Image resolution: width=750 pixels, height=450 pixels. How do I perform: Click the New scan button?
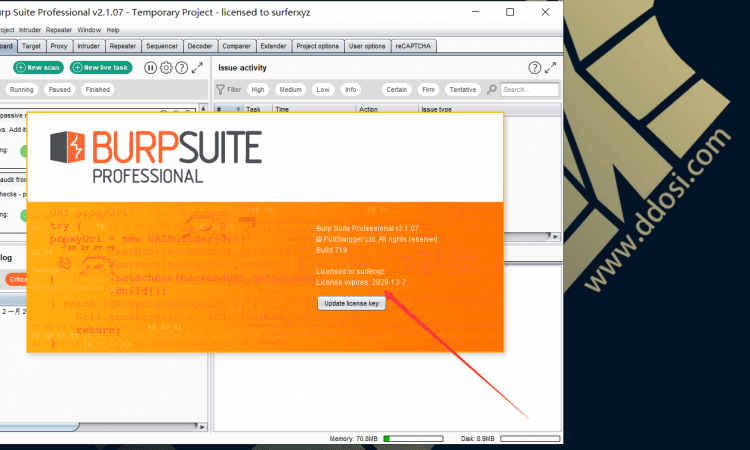[x=38, y=67]
